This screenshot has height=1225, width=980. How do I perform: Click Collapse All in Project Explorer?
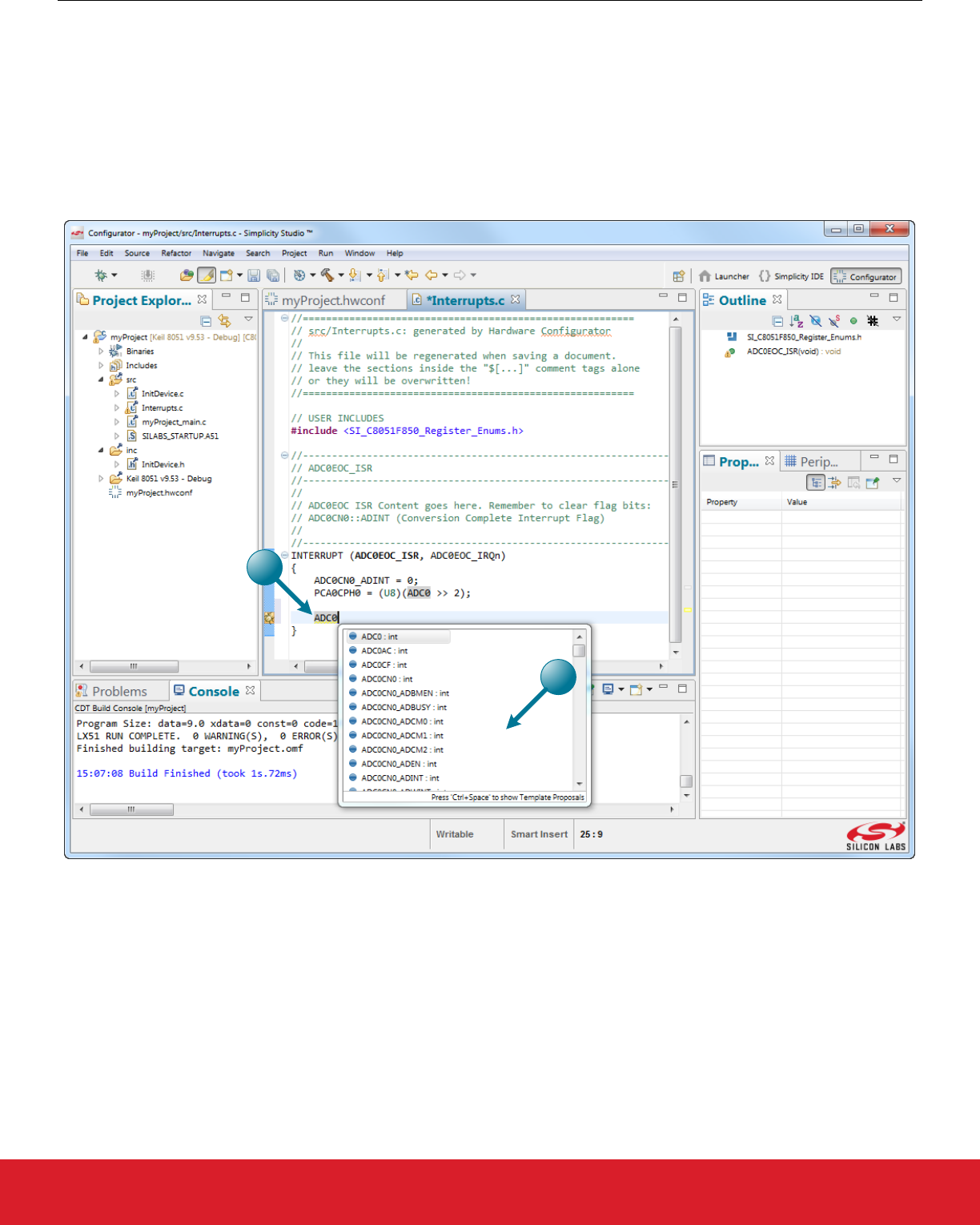pyautogui.click(x=206, y=320)
